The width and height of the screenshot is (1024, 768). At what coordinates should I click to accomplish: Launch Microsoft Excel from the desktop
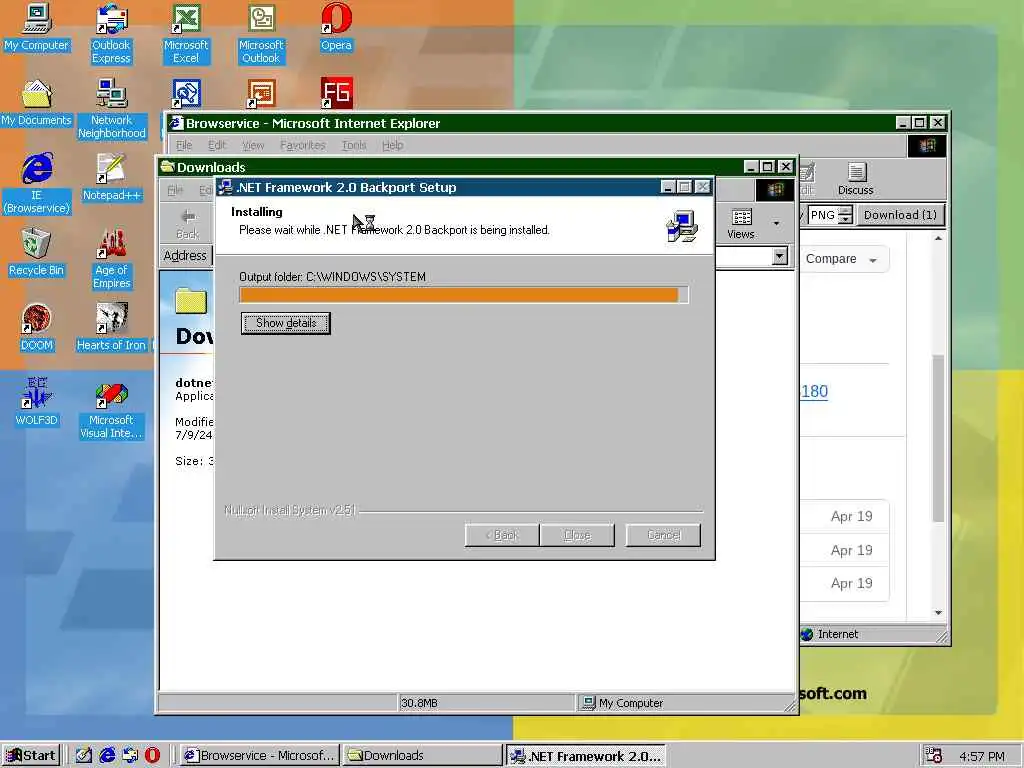(x=186, y=34)
